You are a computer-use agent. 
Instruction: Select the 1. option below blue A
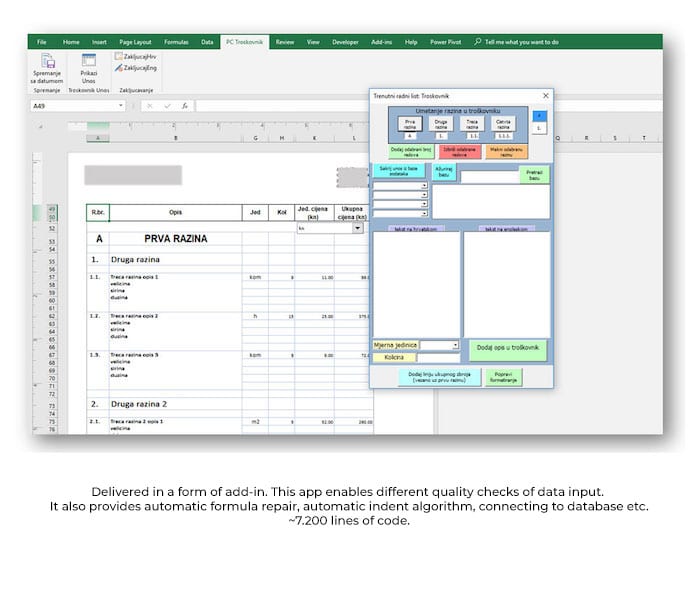pos(539,128)
